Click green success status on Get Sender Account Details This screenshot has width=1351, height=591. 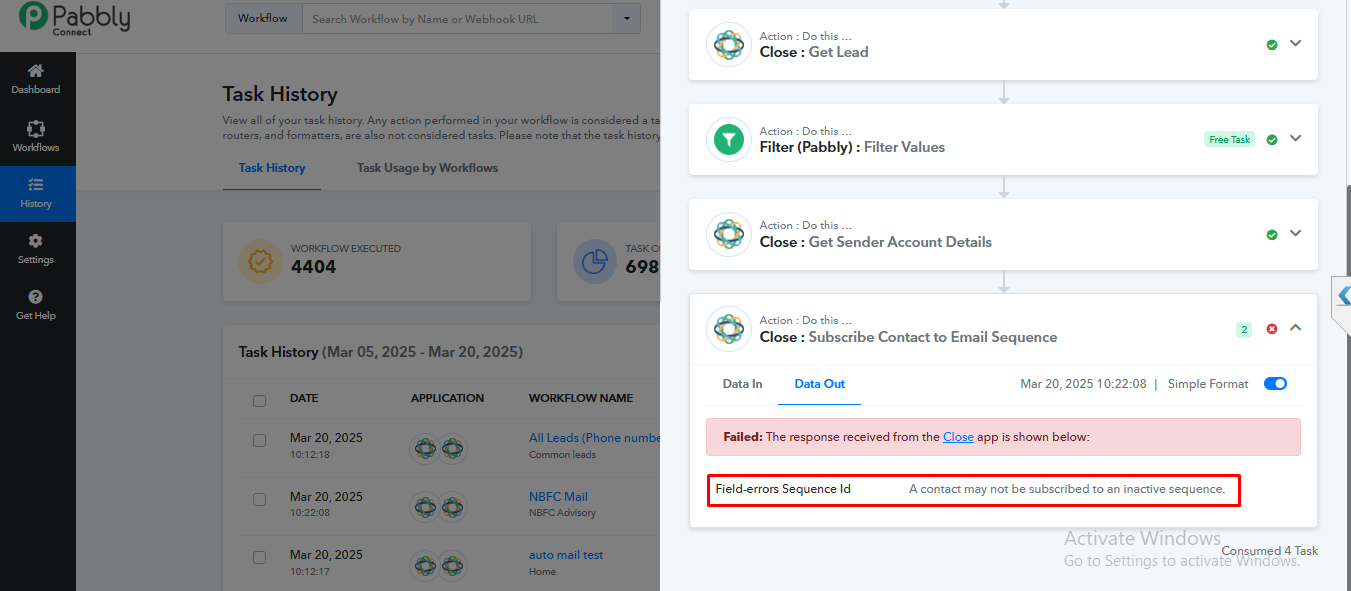(1272, 235)
